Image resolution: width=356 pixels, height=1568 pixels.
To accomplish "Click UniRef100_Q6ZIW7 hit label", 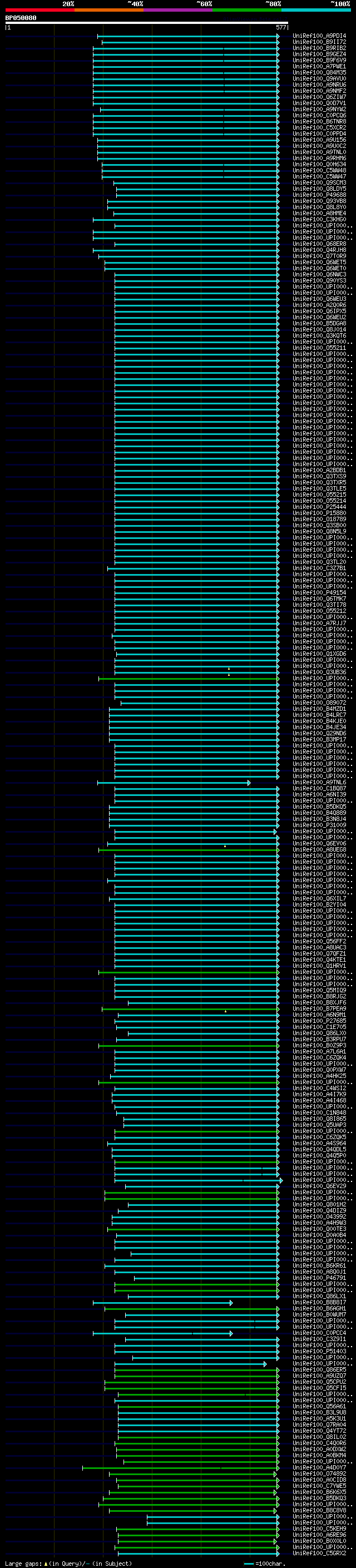I will 319,97.
